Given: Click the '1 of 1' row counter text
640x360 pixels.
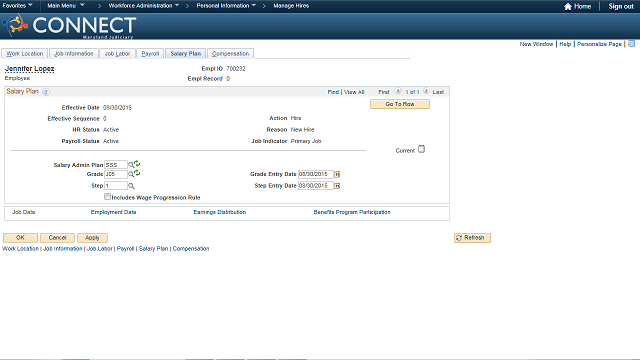Looking at the screenshot, I should pos(412,92).
